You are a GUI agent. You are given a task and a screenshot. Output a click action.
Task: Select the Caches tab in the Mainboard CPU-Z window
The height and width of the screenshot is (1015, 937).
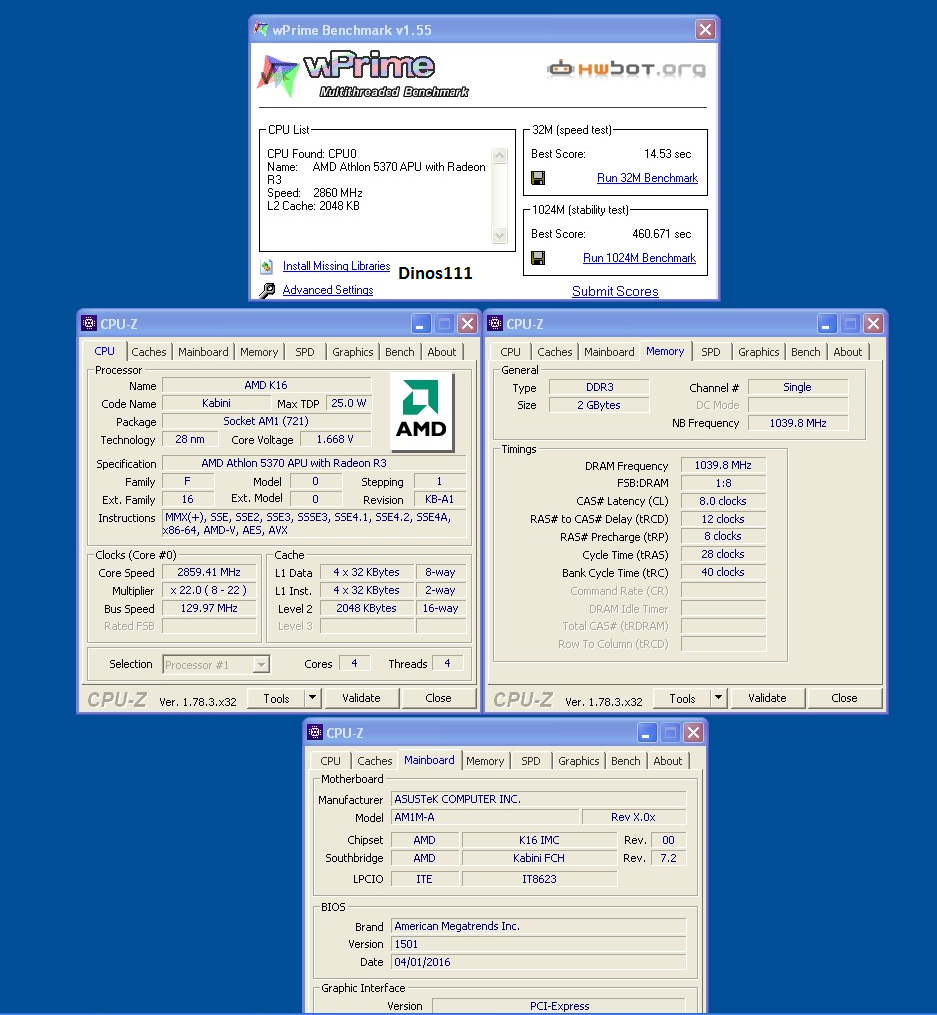click(x=375, y=761)
